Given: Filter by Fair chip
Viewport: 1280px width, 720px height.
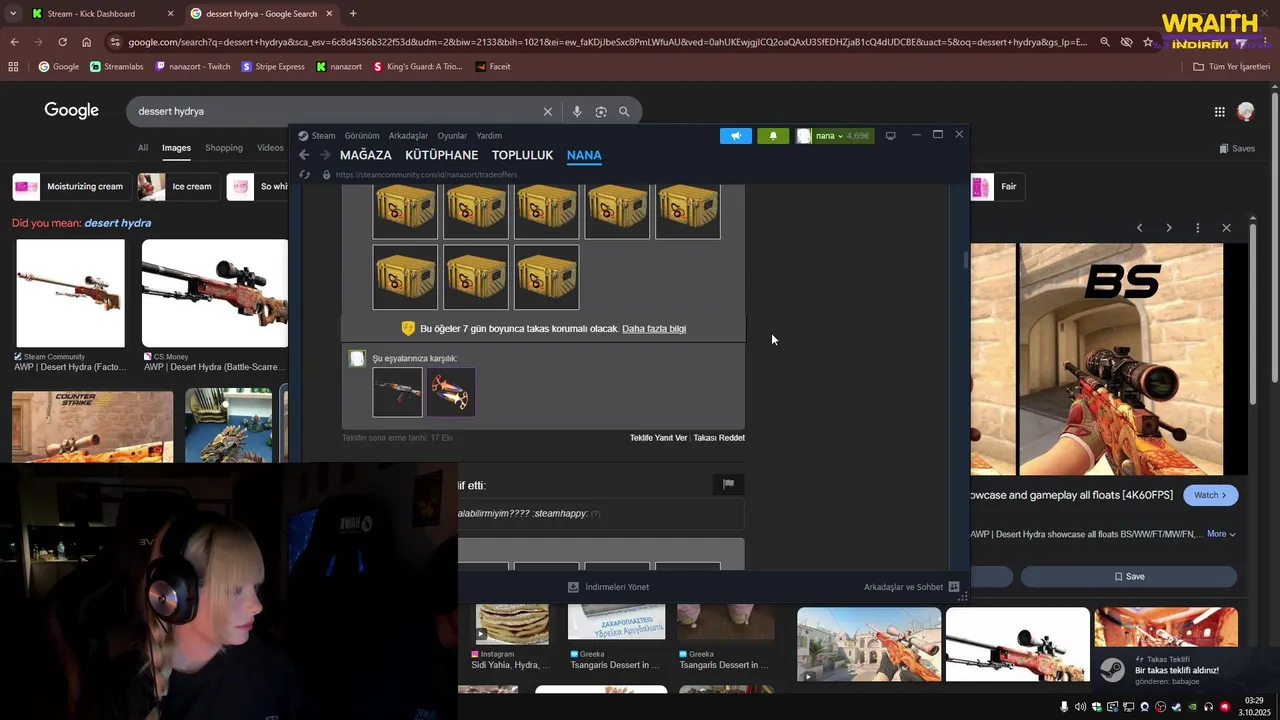Looking at the screenshot, I should click(x=996, y=187).
